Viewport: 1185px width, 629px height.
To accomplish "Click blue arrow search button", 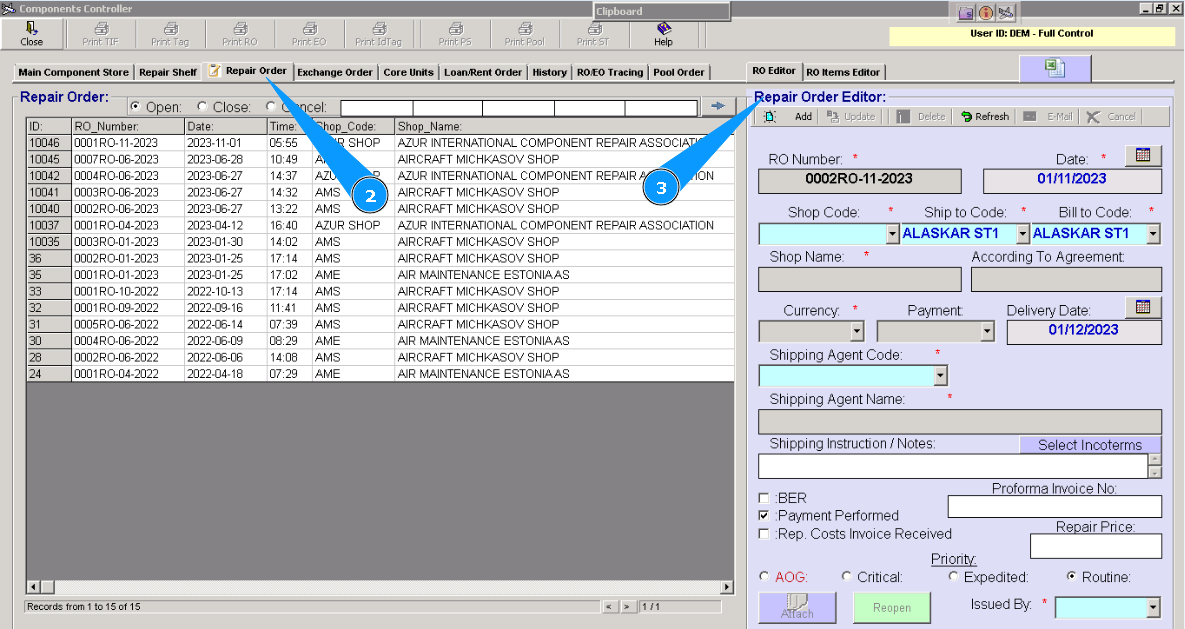I will pyautogui.click(x=718, y=106).
